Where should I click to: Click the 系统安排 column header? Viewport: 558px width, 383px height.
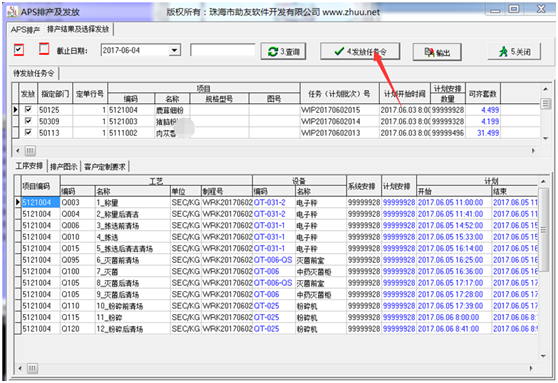point(364,186)
